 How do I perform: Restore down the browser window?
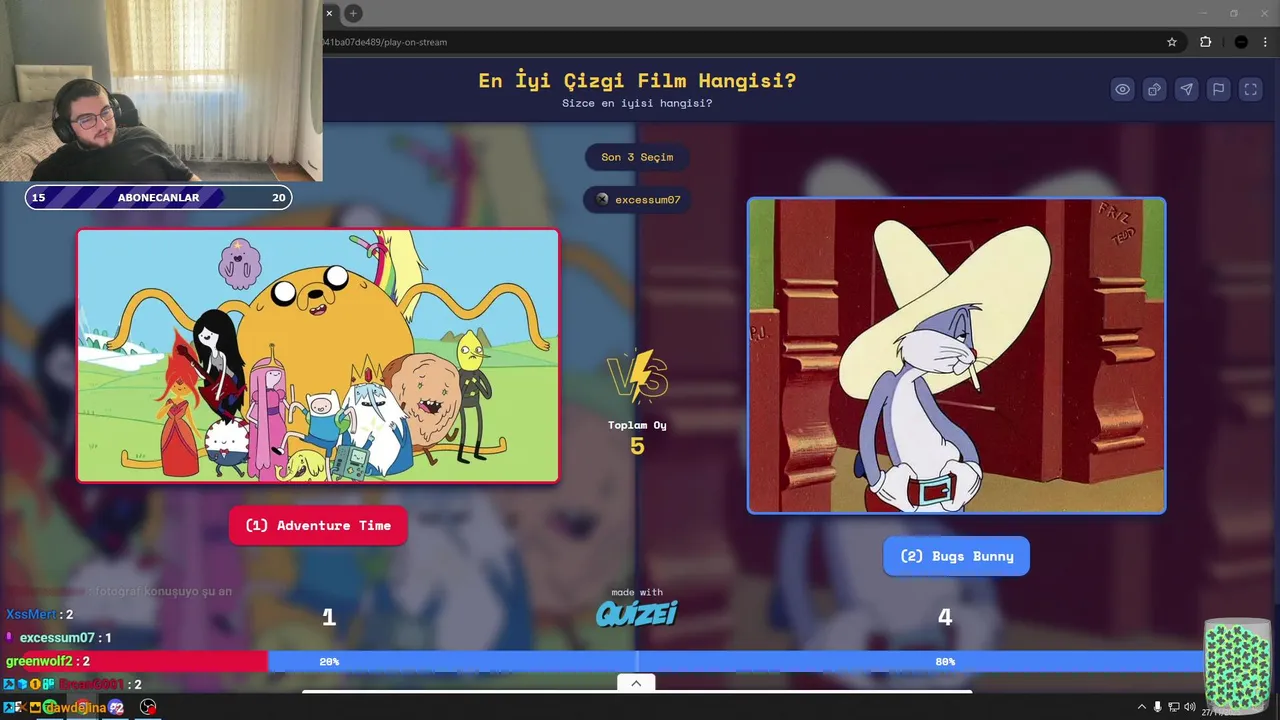[x=1234, y=13]
